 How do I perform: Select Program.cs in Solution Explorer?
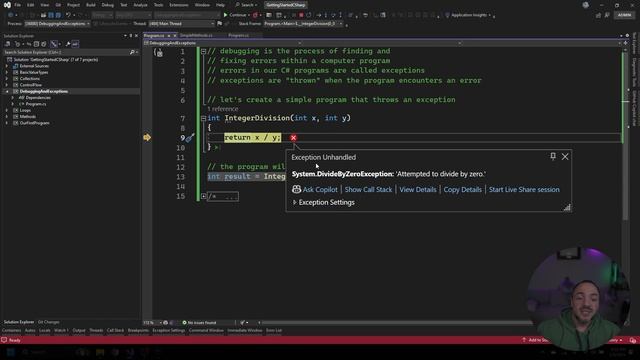[36, 104]
